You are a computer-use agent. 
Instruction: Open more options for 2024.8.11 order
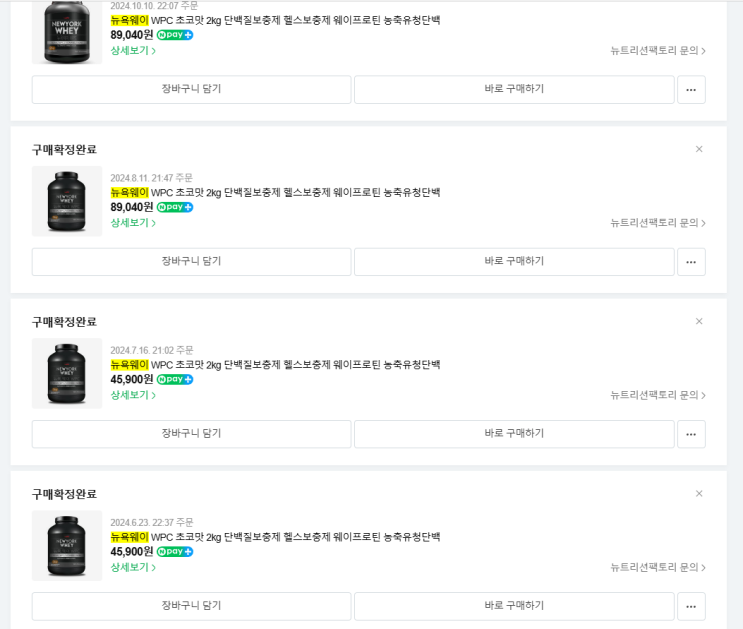[x=691, y=262]
